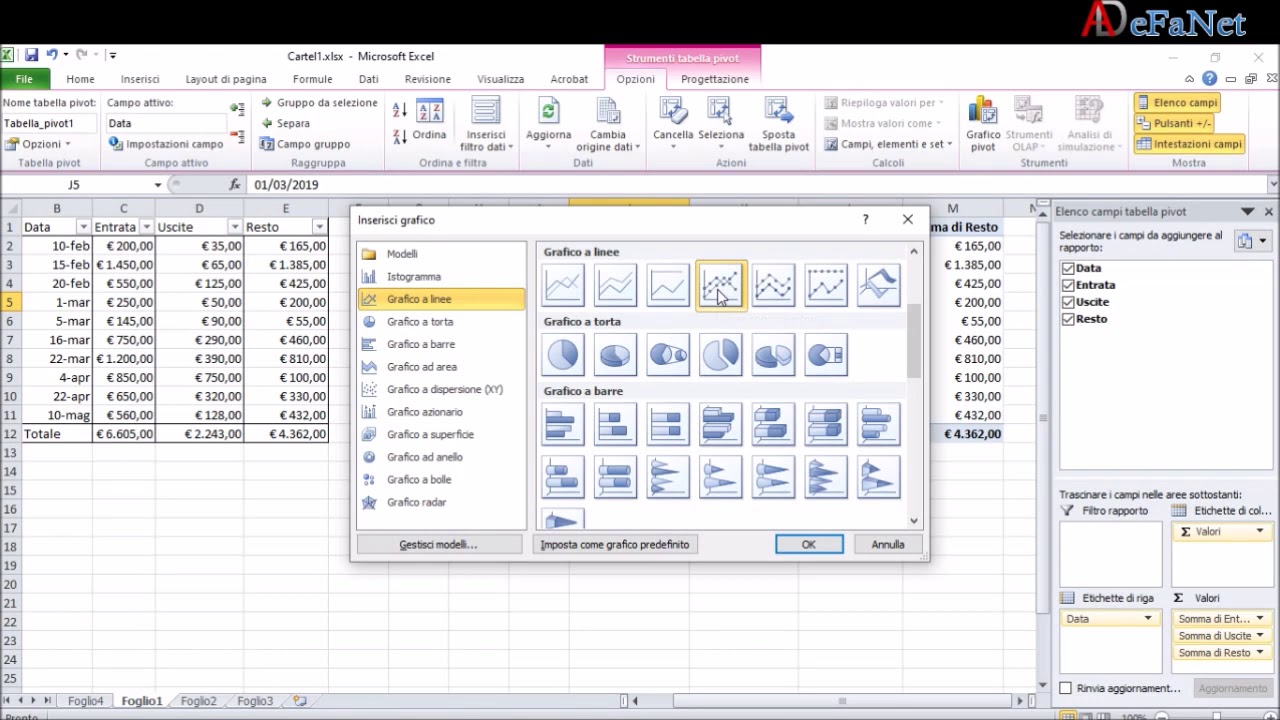1280x720 pixels.
Task: Select the first pie chart icon
Action: (x=563, y=355)
